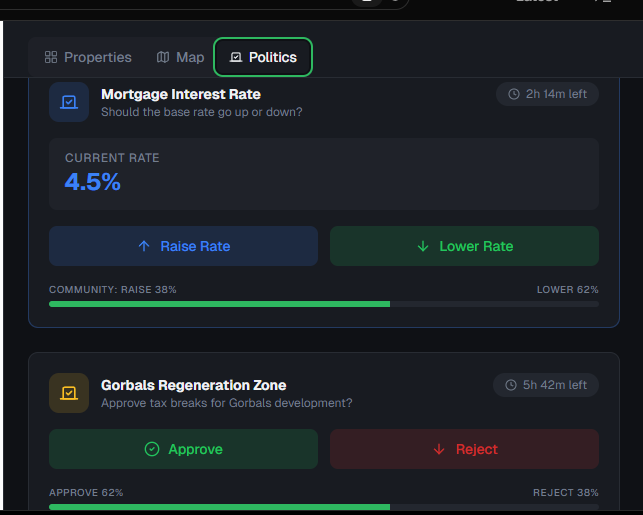Reject the Gorbals tax breaks proposal
Screen dimensions: 643x515
(x=464, y=449)
